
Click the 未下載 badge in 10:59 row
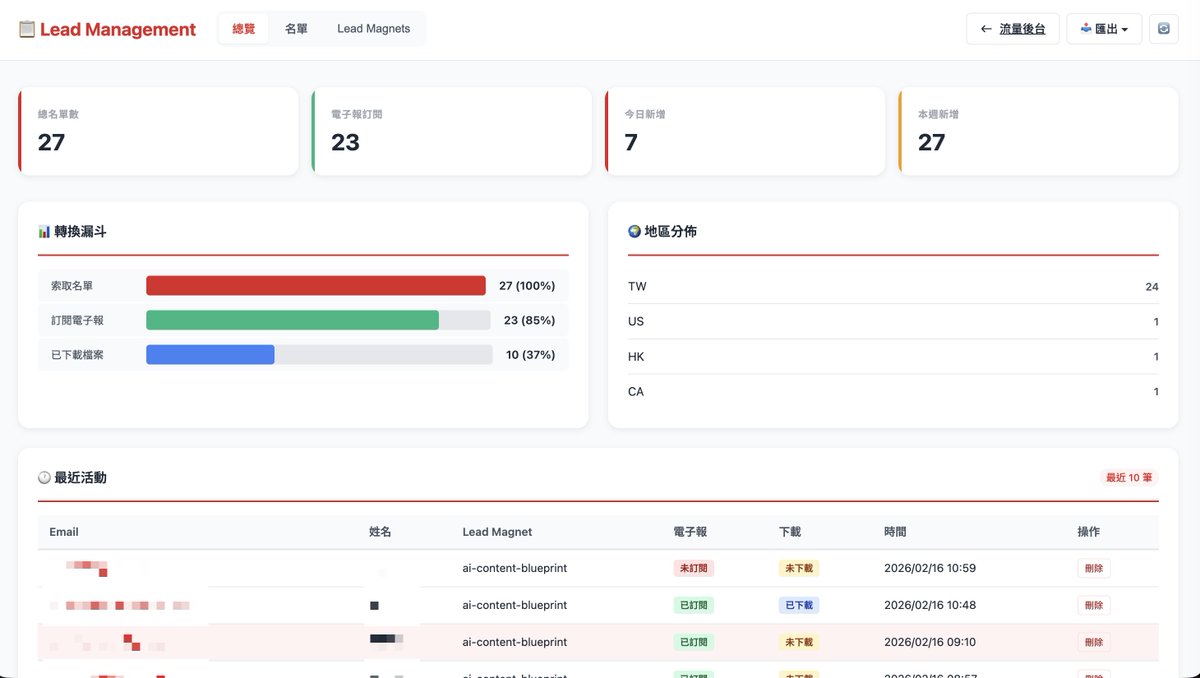click(799, 568)
